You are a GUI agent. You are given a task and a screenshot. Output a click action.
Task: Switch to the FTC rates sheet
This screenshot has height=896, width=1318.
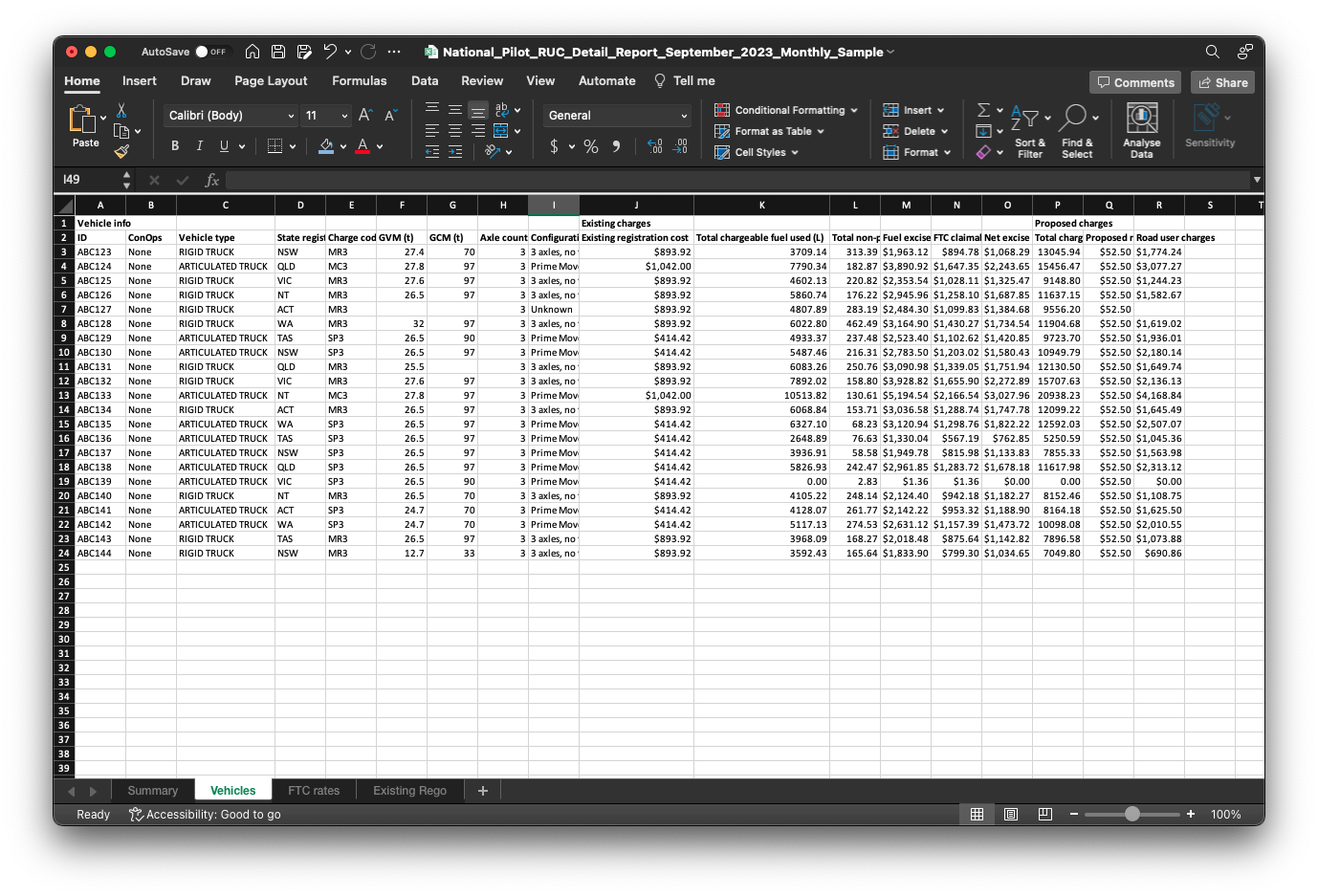pos(314,791)
